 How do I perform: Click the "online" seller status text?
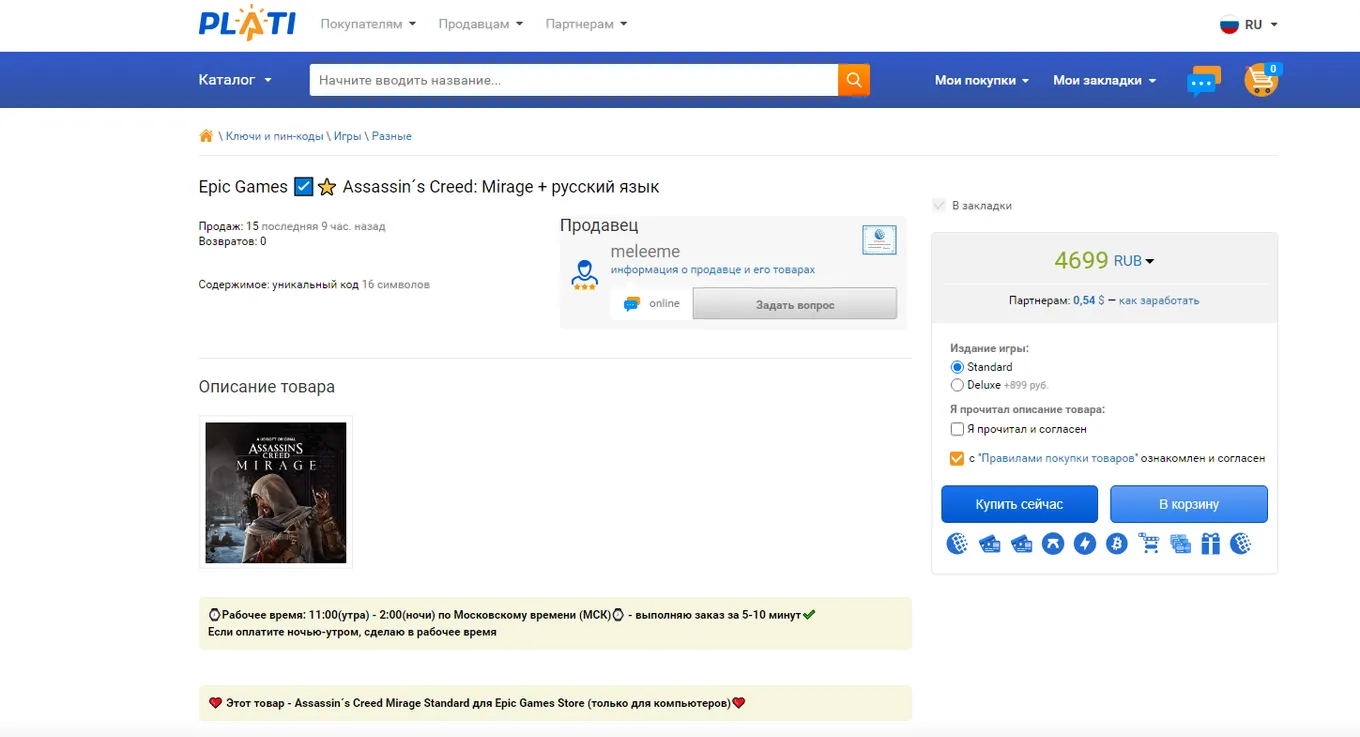click(x=664, y=304)
